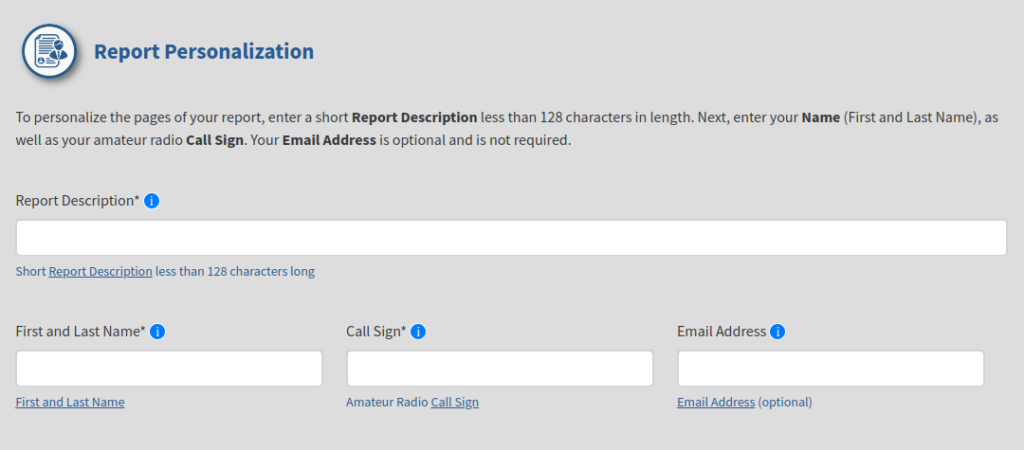Viewport: 1024px width, 450px height.
Task: Click the Call Sign* label above the field
Action: (x=376, y=332)
